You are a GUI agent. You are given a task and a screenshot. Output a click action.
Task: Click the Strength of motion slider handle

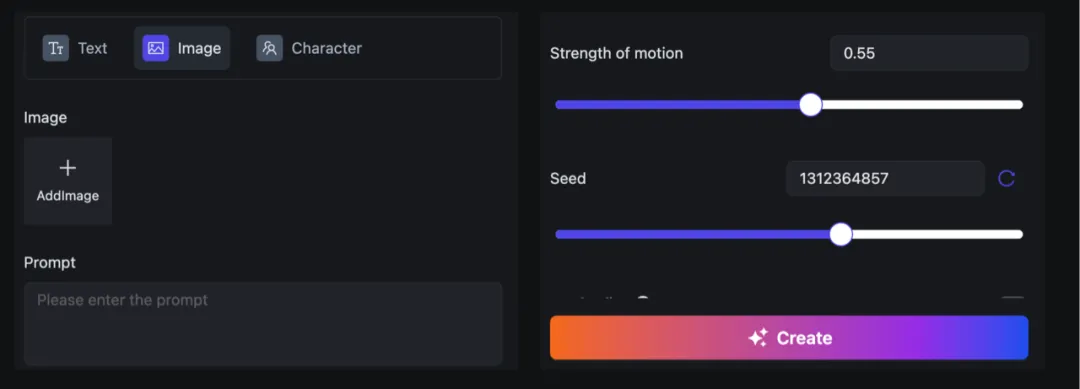pos(811,105)
